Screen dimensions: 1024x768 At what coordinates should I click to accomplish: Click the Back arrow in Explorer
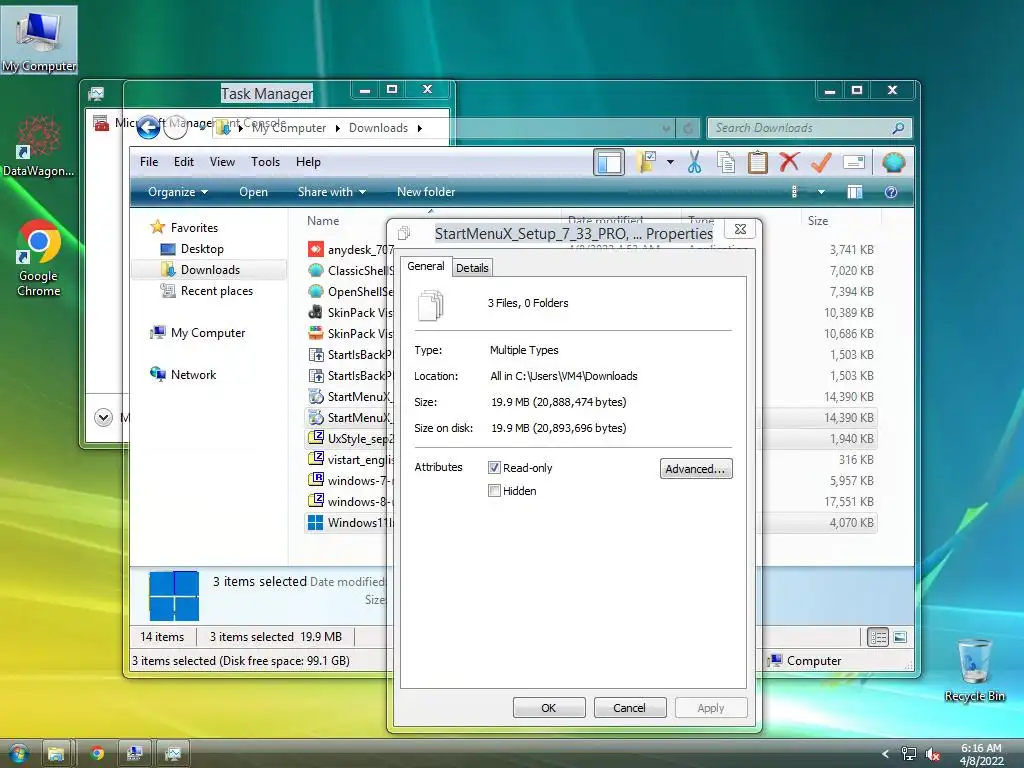148,127
